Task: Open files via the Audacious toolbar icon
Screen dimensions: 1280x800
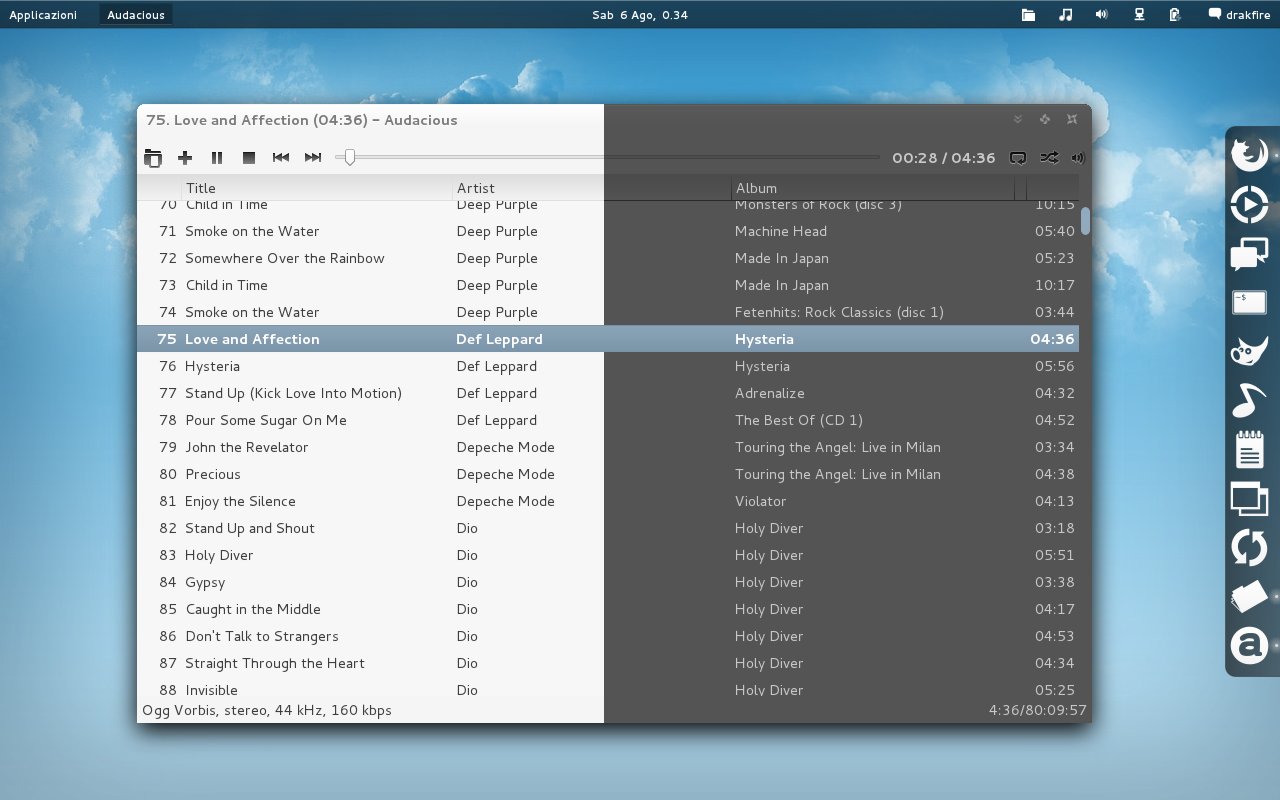Action: (x=153, y=157)
